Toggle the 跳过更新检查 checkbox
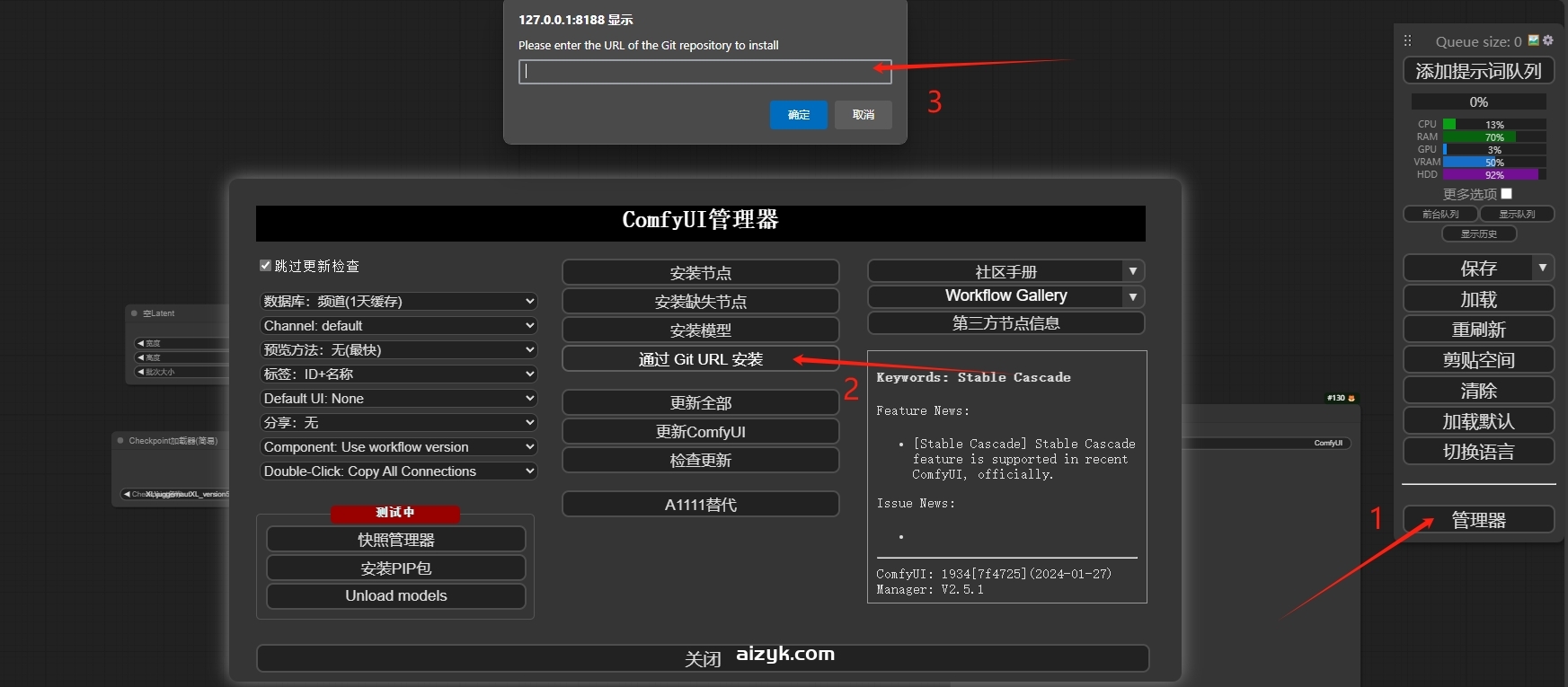The image size is (1568, 687). (x=265, y=265)
